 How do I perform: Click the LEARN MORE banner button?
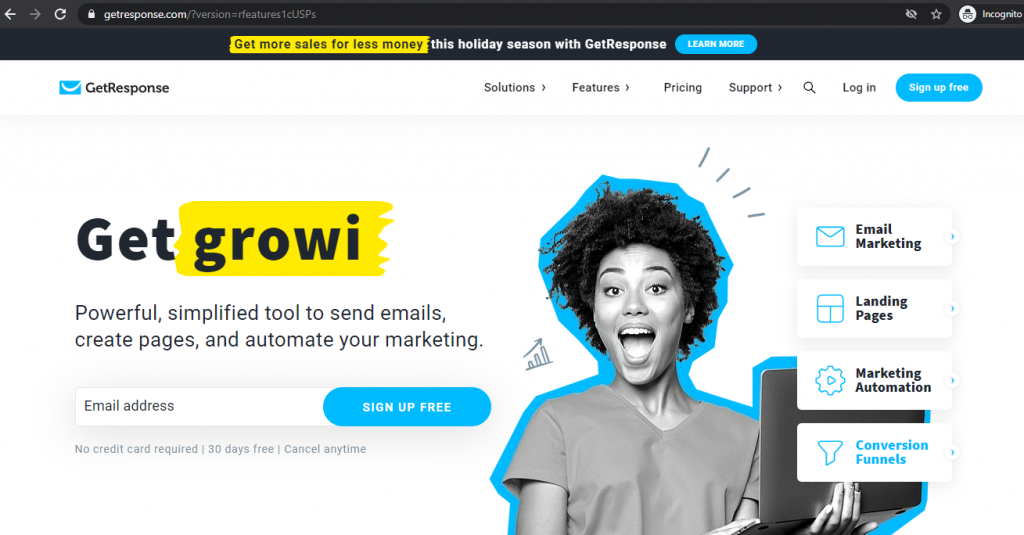click(716, 44)
